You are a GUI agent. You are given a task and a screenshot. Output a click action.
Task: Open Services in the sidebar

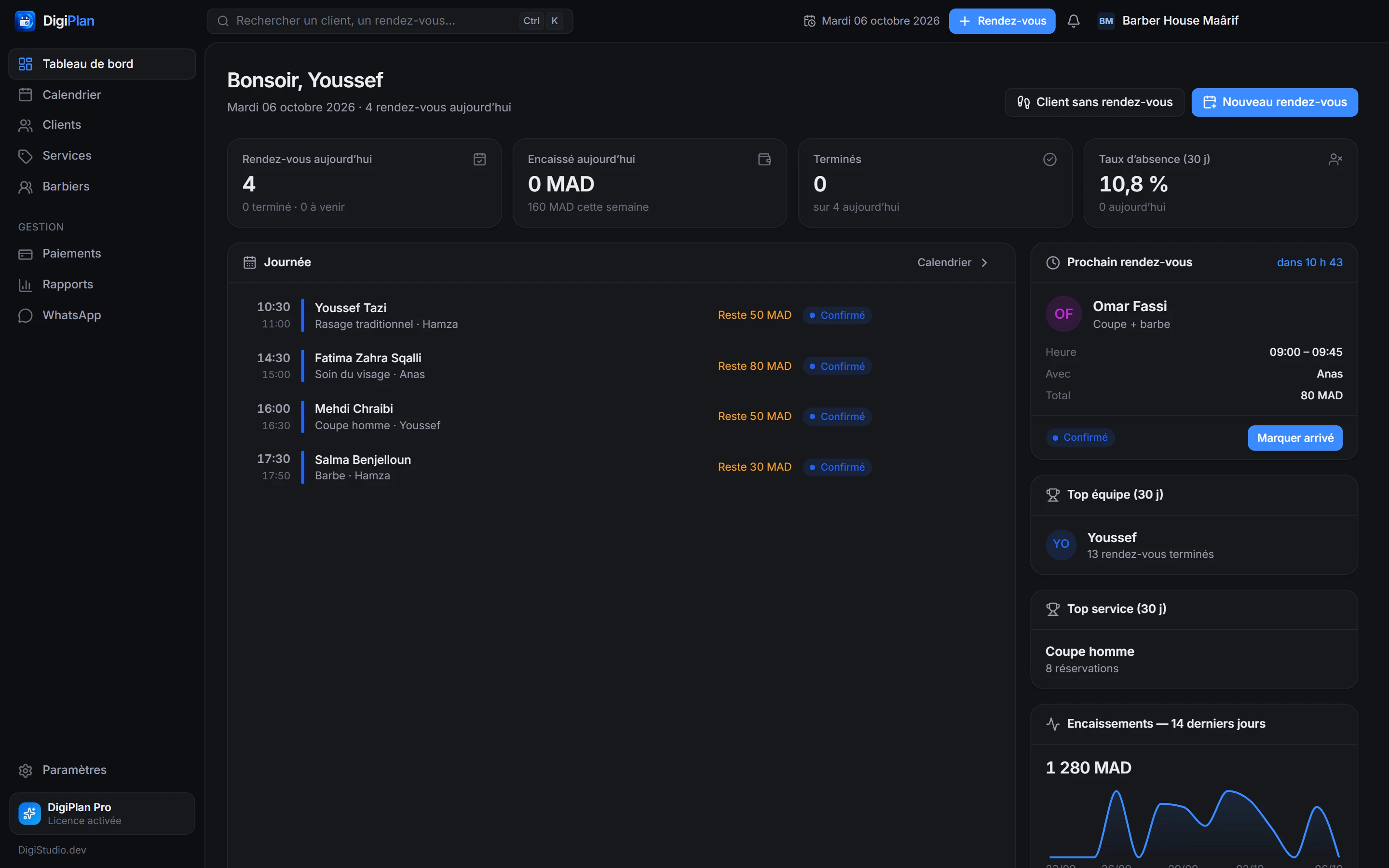pos(102,156)
